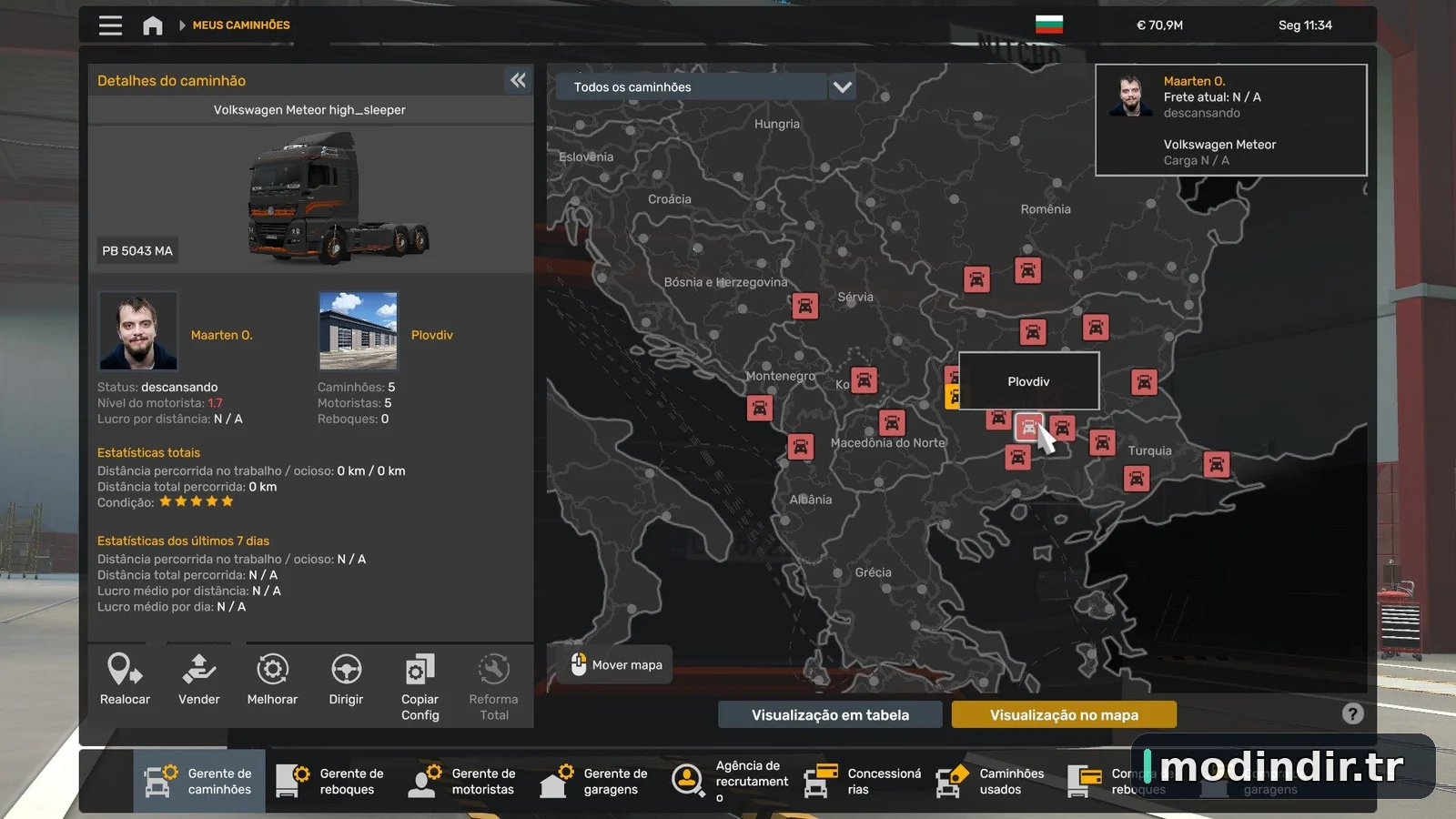
Task: Open driver Maarten O. name link
Action: [222, 335]
